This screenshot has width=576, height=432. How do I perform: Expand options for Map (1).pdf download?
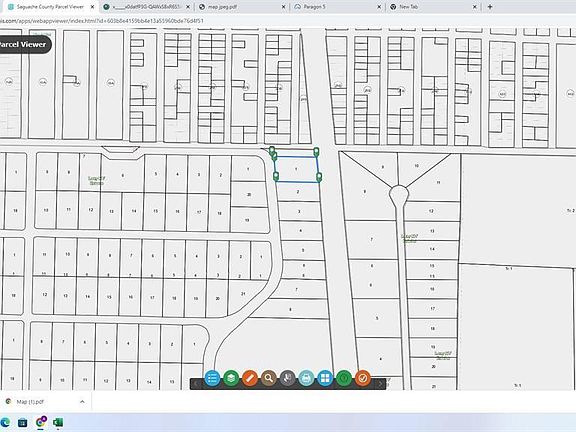(82, 402)
